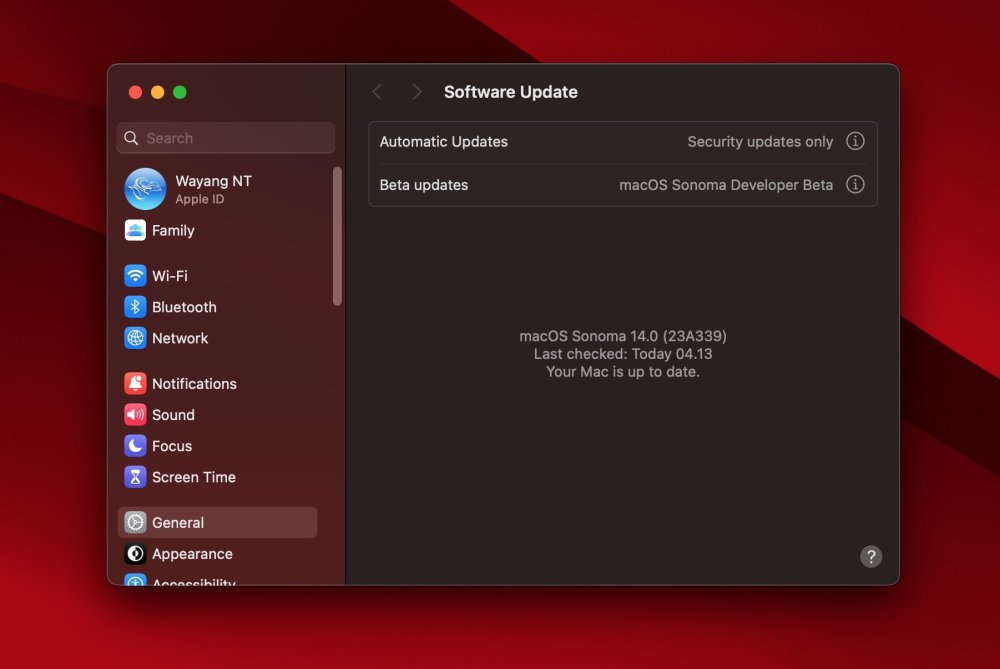
Task: Click inside the Search field
Action: 226,138
